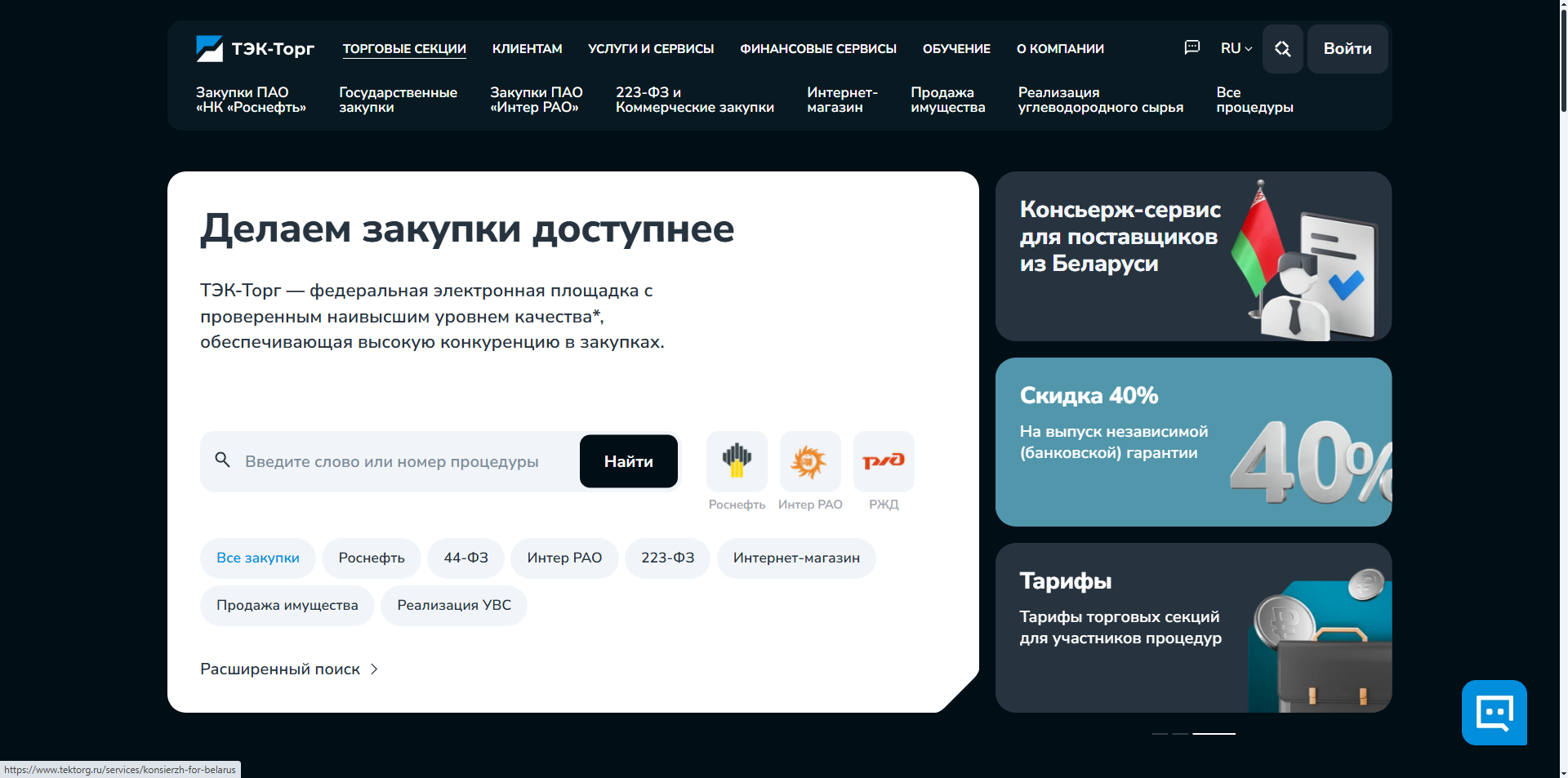The height and width of the screenshot is (778, 1568).
Task: Select the Интер РАО logo shortcut
Action: [x=810, y=461]
